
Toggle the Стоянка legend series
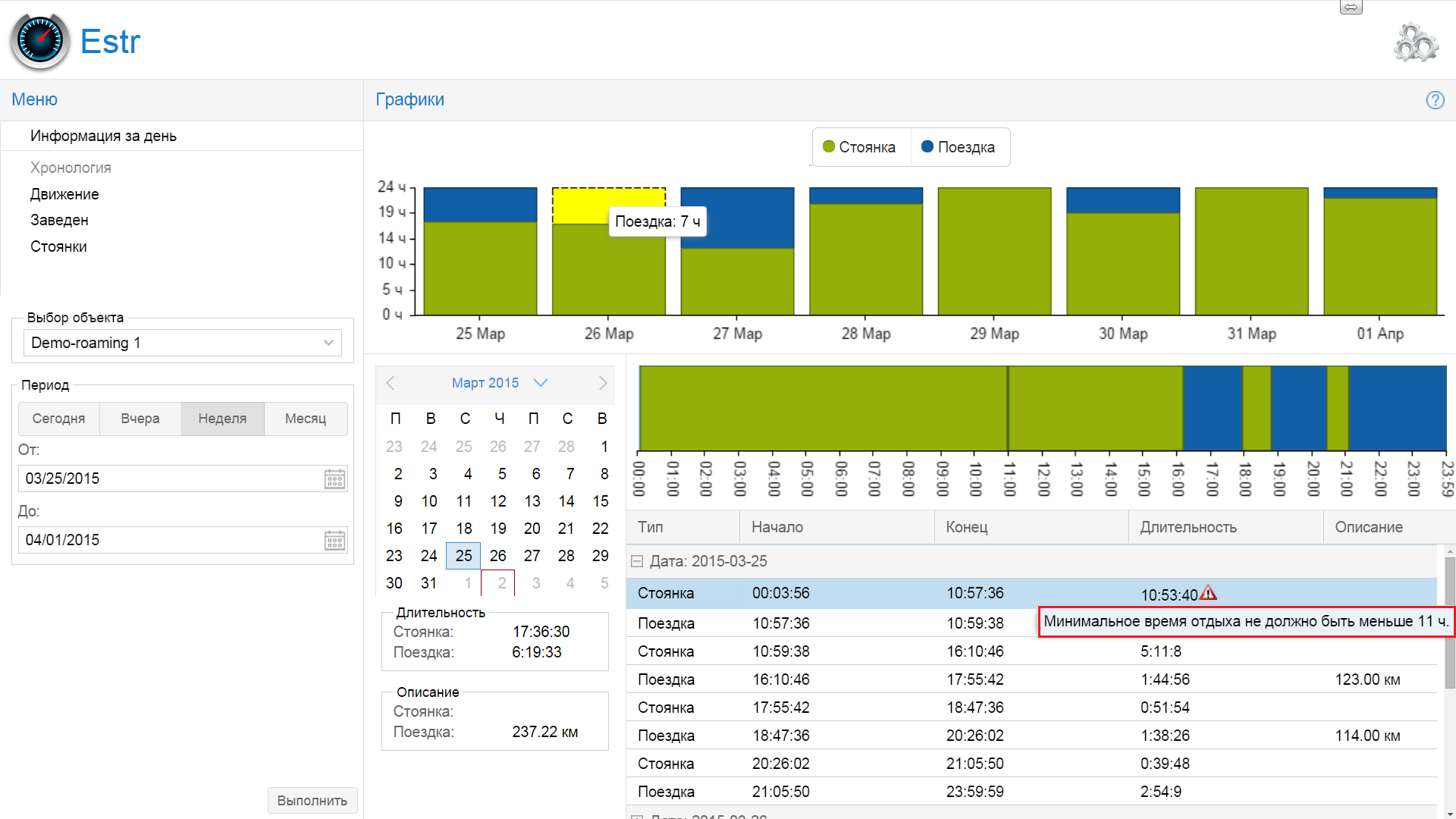point(859,147)
